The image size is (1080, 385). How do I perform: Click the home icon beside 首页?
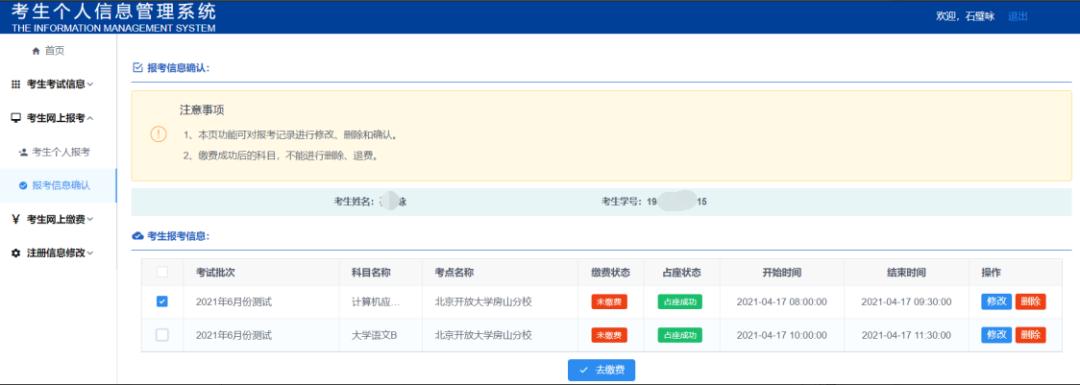[36, 52]
